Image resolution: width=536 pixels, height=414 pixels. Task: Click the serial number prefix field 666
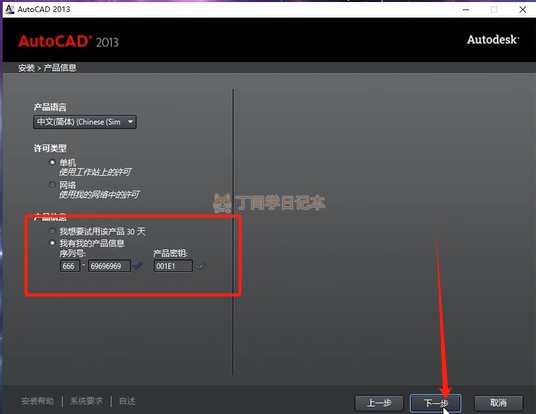point(70,266)
